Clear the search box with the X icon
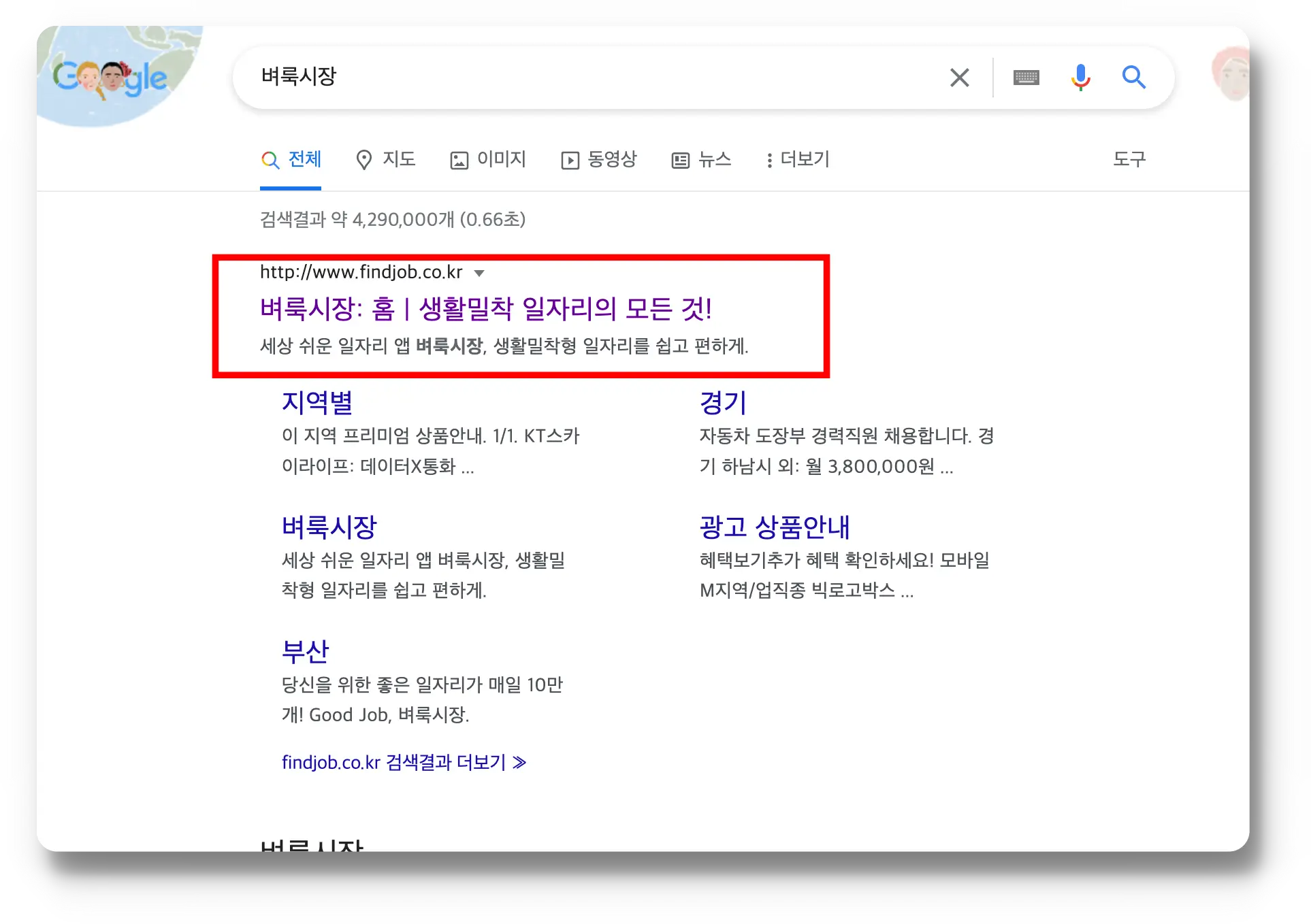The width and height of the screenshot is (1311, 924). (959, 78)
